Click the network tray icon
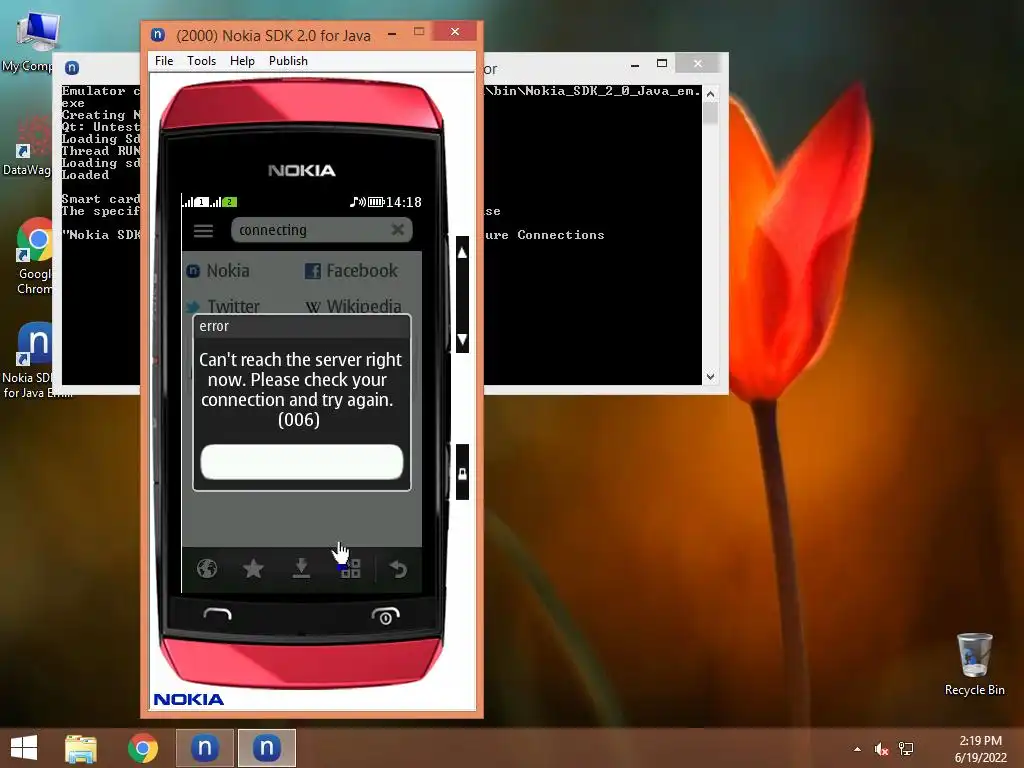This screenshot has width=1024, height=768. click(x=906, y=749)
